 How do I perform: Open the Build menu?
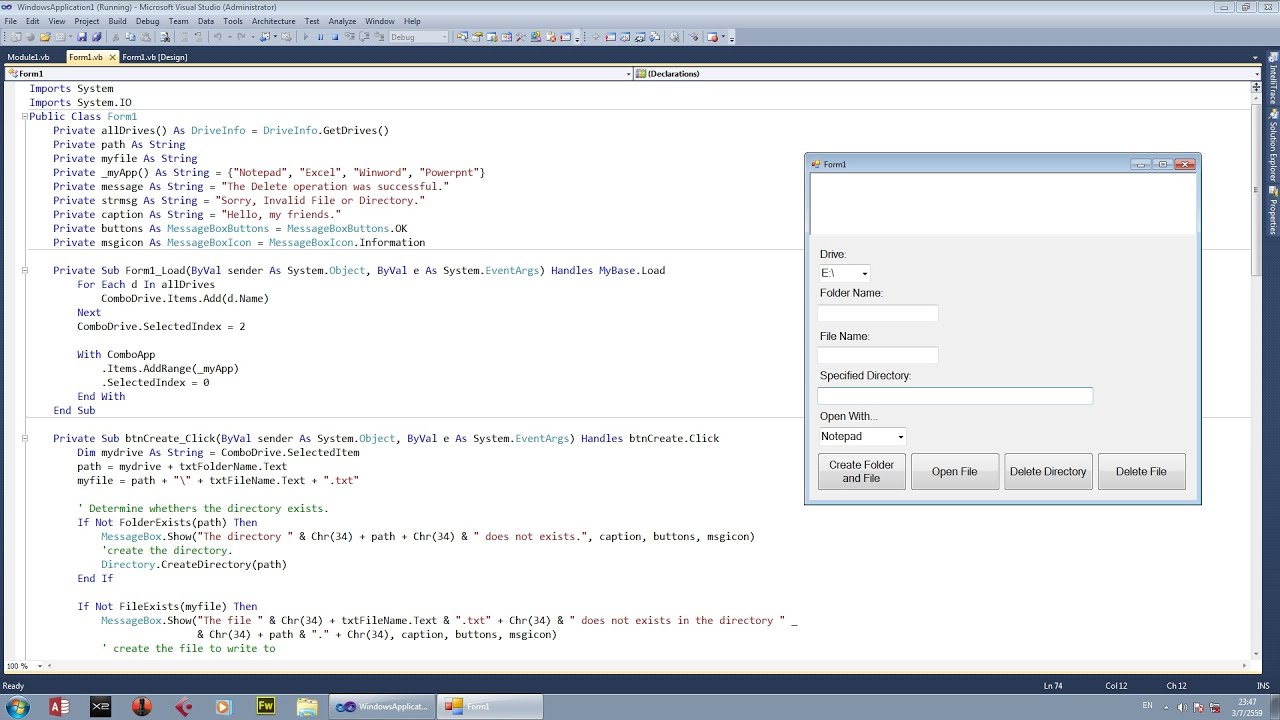pyautogui.click(x=117, y=21)
